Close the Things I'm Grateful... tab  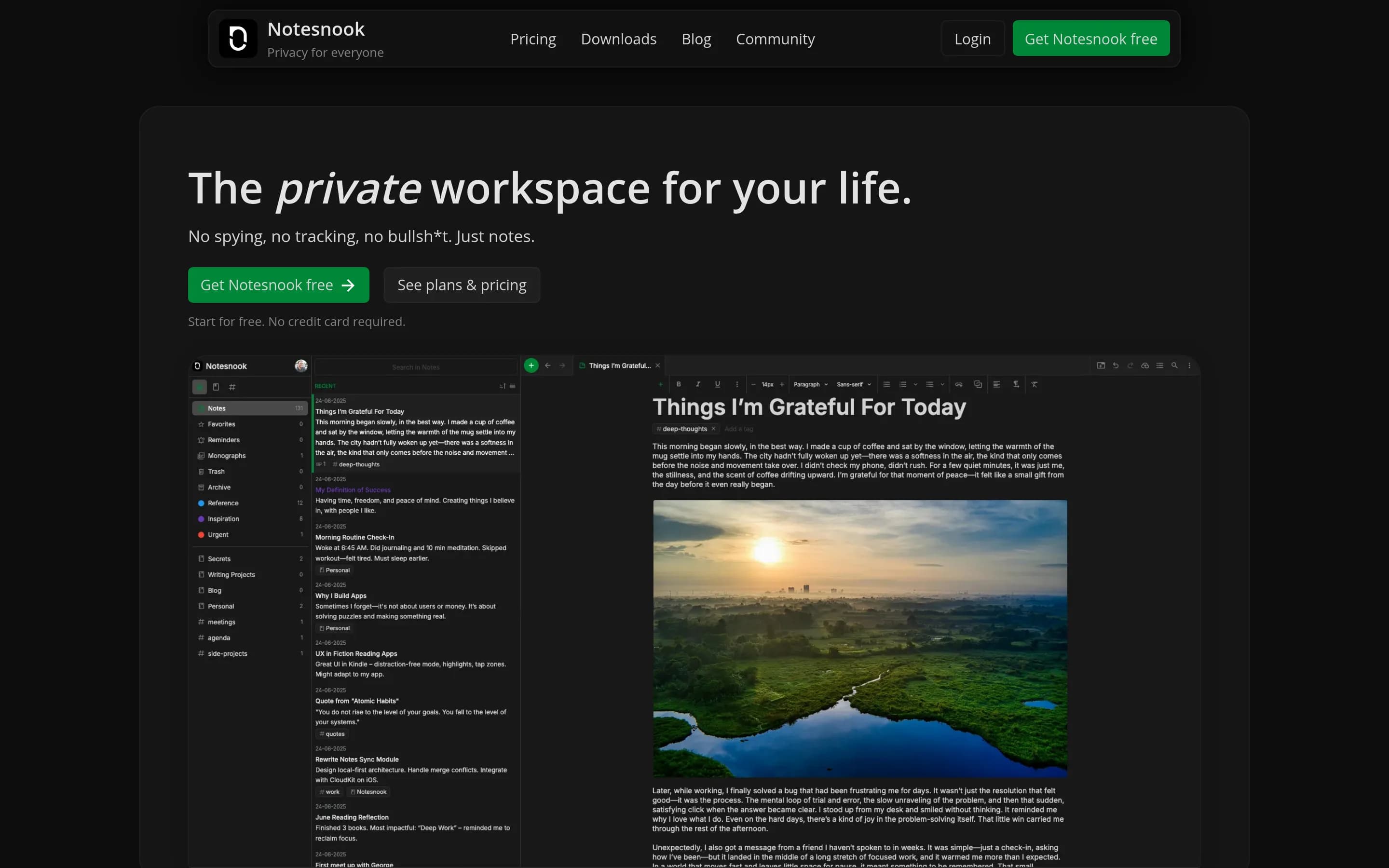[x=658, y=366]
